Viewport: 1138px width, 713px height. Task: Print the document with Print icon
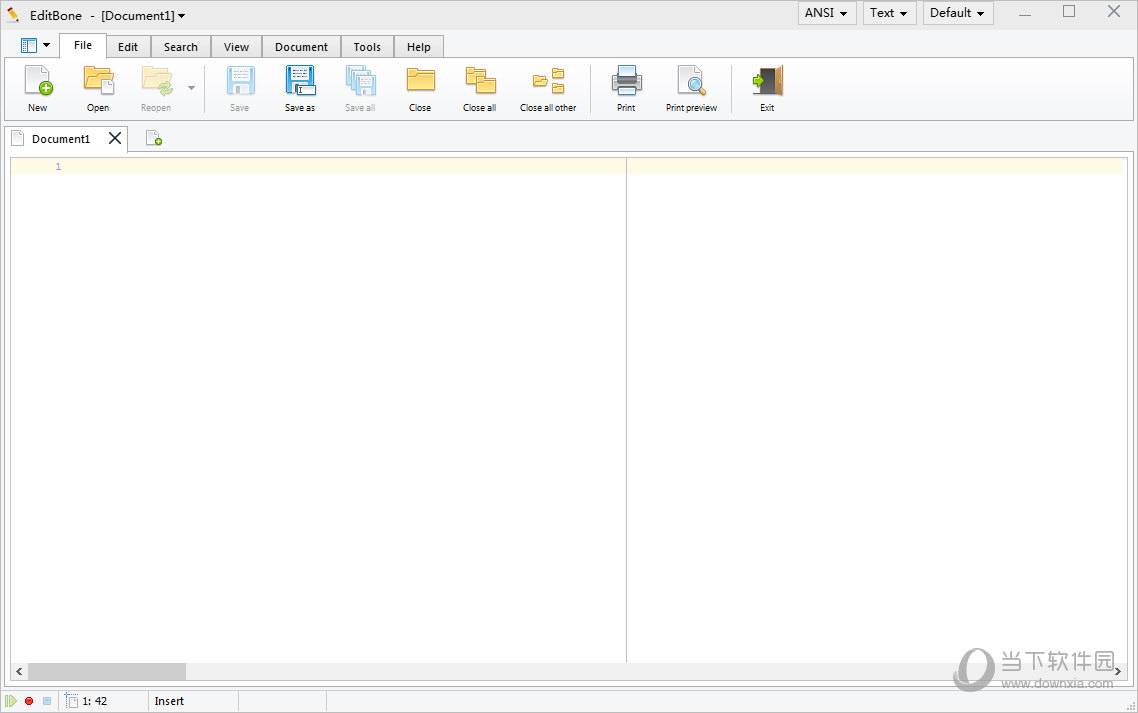coord(626,80)
